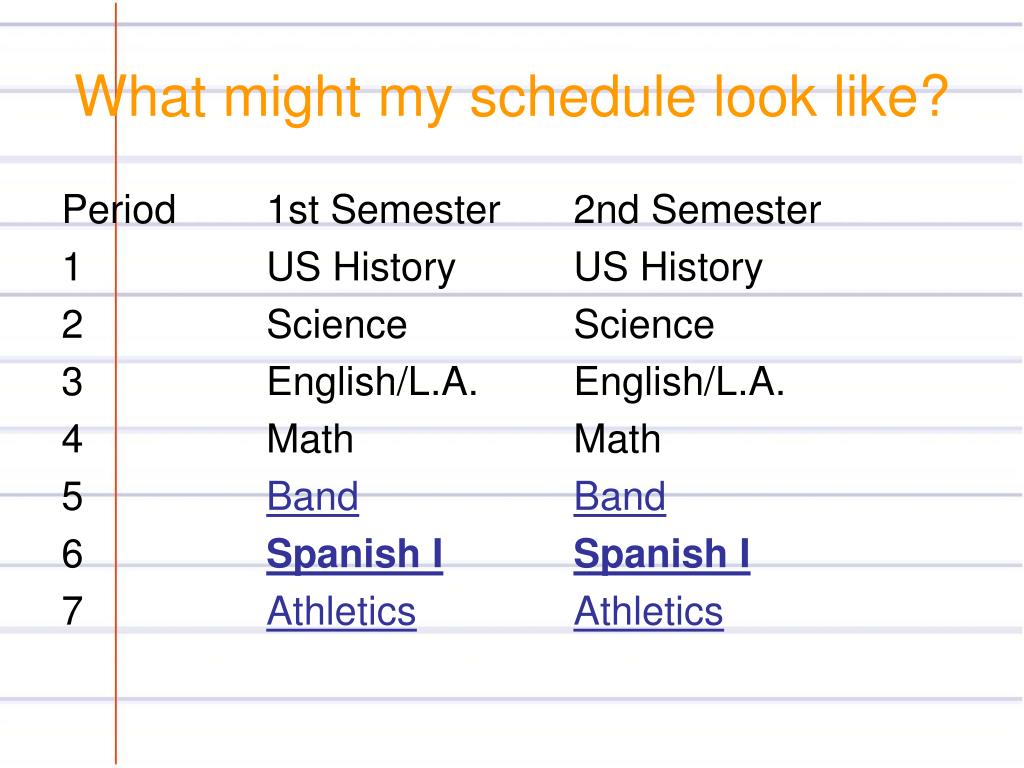Click period number 7 in the schedule
1024x768 pixels.
point(72,612)
